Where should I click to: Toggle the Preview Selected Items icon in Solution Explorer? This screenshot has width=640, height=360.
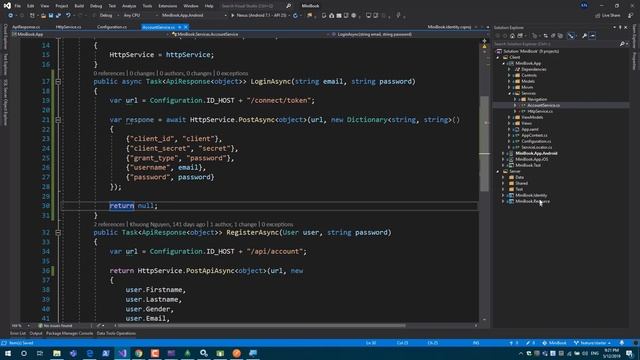coord(593,36)
